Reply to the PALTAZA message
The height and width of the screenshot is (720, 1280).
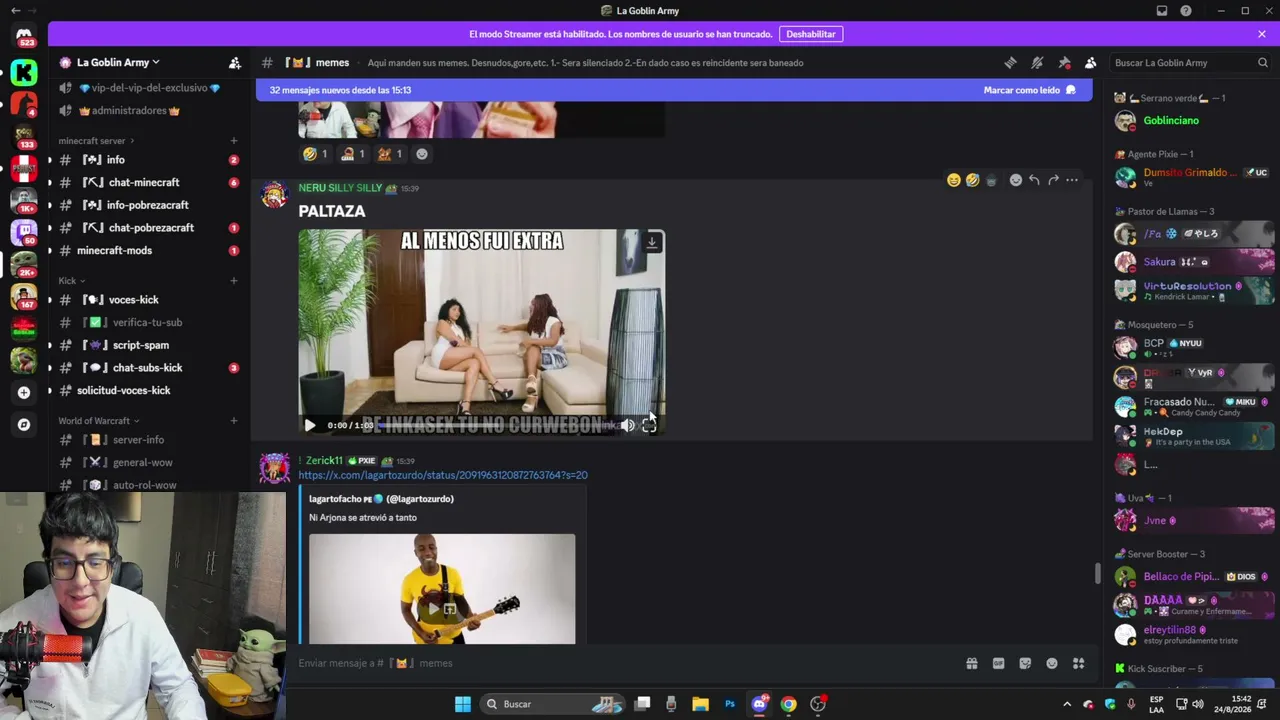(1034, 180)
